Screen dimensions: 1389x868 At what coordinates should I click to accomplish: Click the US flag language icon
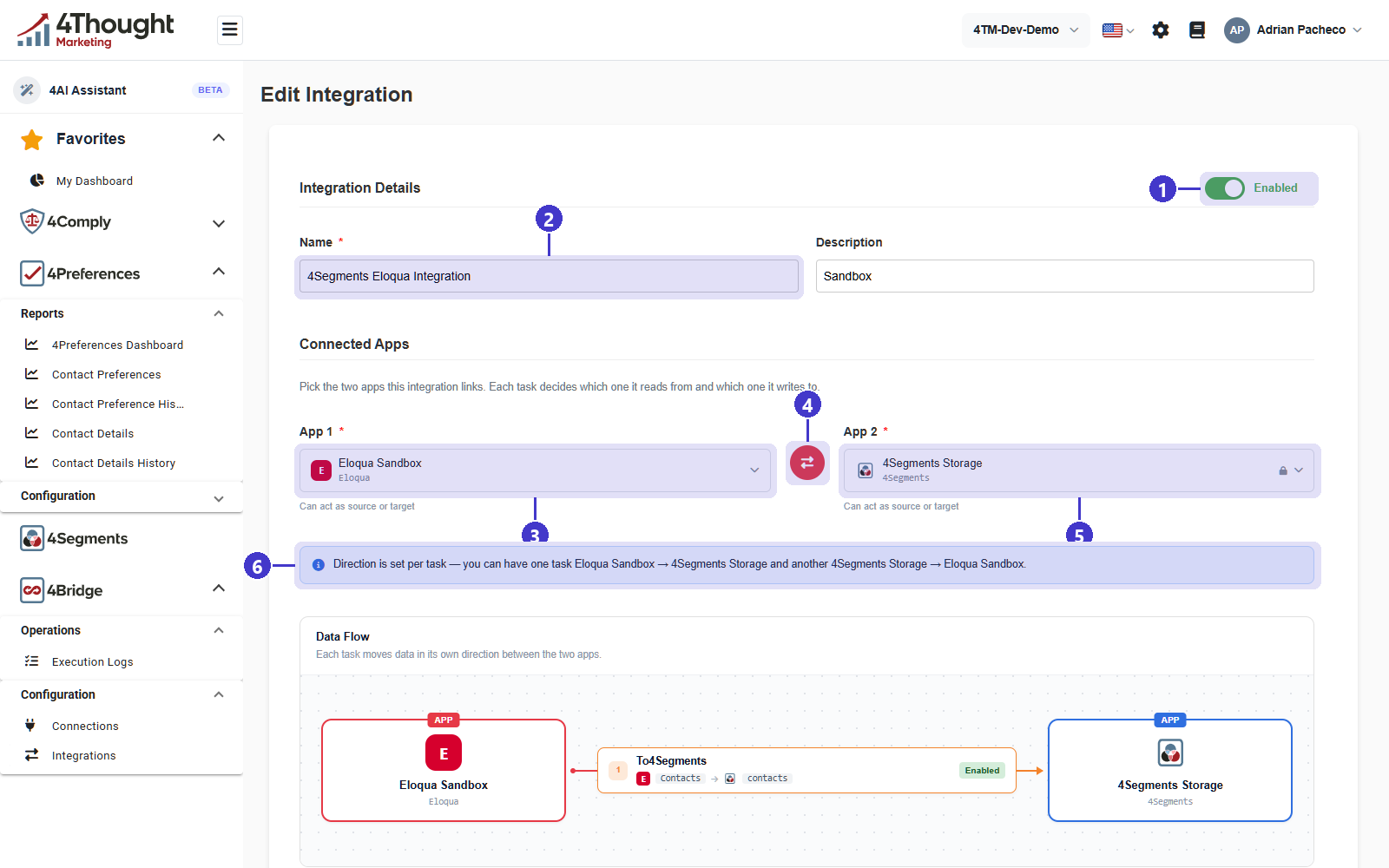[1112, 30]
